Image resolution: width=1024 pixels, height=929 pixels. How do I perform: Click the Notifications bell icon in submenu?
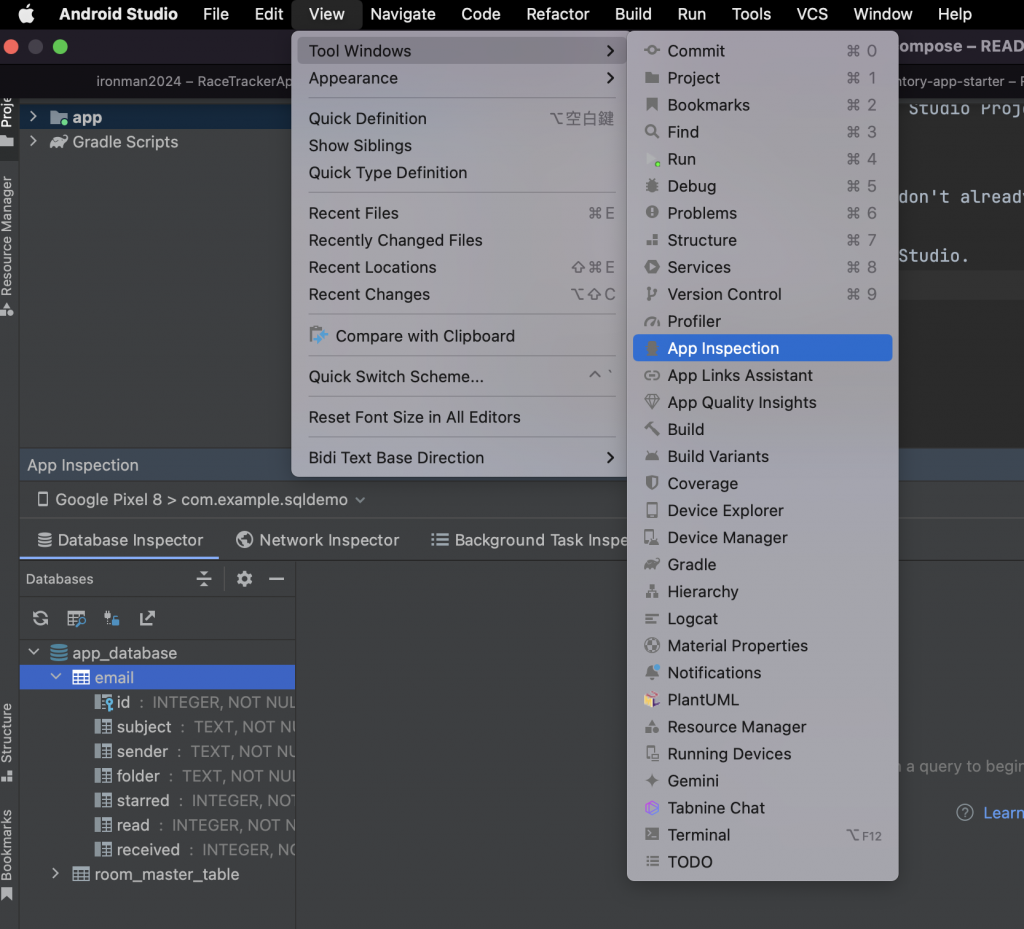coord(652,672)
